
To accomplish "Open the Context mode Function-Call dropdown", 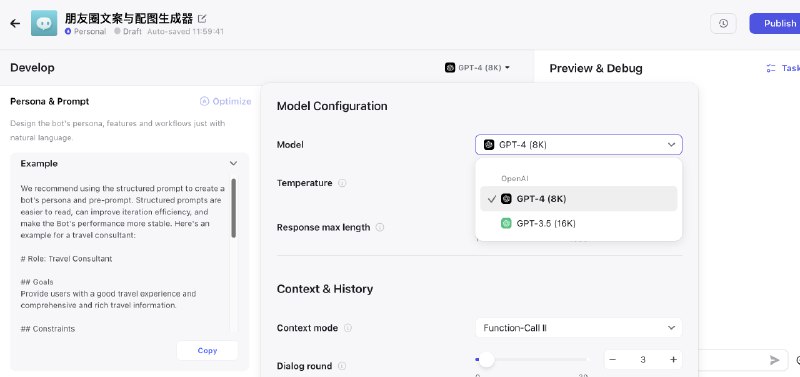I will click(x=579, y=328).
